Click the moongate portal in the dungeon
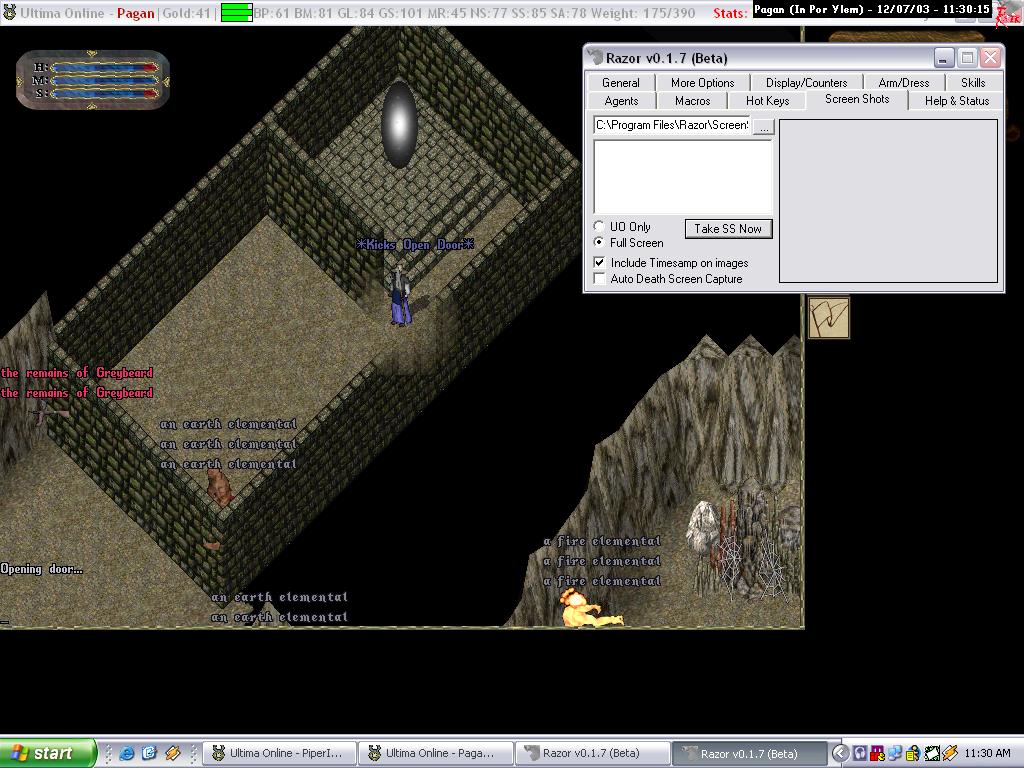The height and width of the screenshot is (768, 1024). pyautogui.click(x=399, y=124)
